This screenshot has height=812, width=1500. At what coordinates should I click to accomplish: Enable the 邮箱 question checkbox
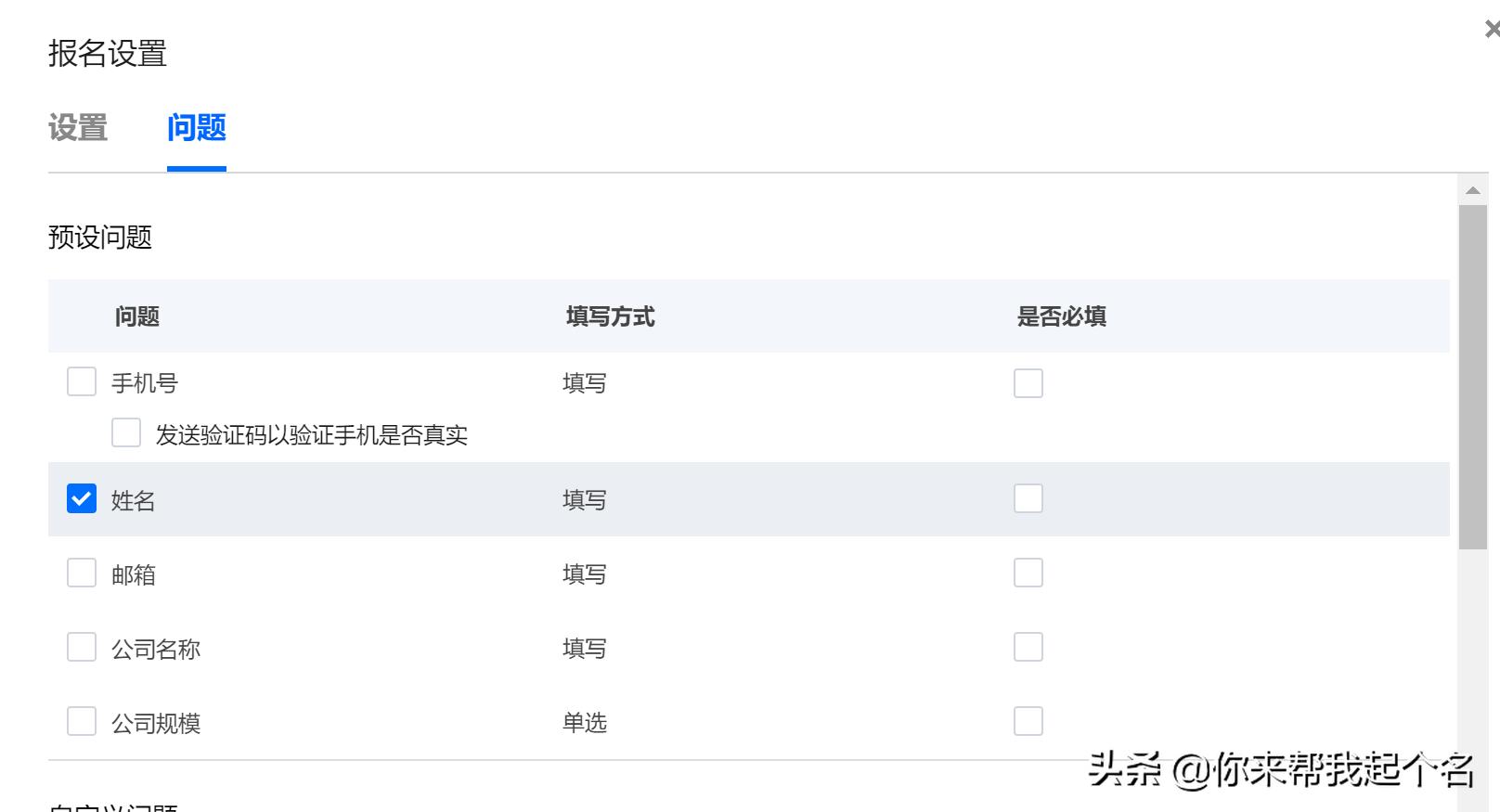click(x=82, y=574)
